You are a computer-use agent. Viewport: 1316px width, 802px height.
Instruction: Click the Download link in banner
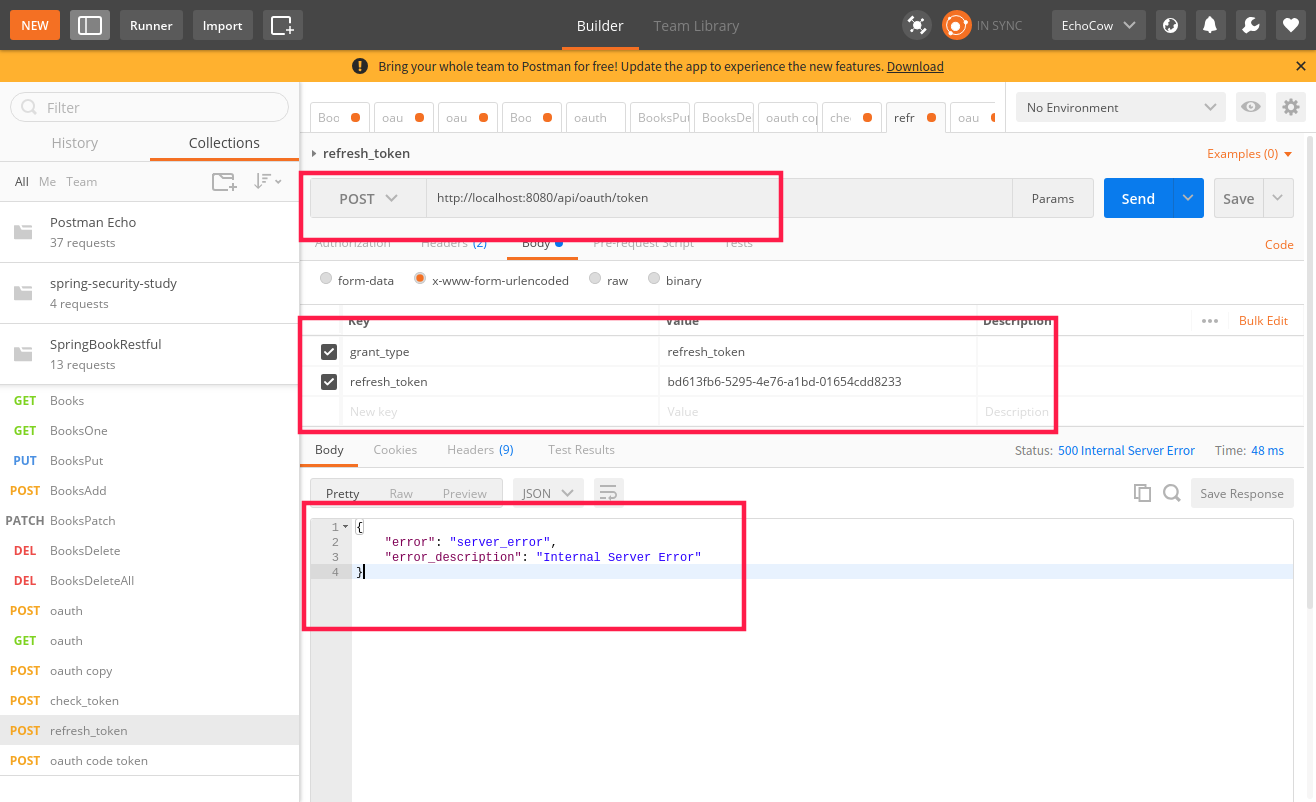915,66
